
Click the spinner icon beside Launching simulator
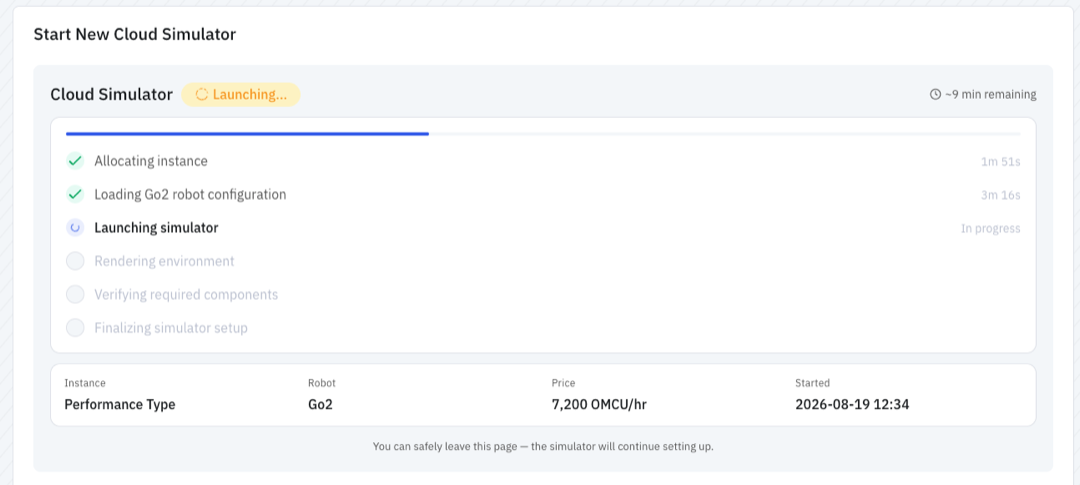(75, 227)
